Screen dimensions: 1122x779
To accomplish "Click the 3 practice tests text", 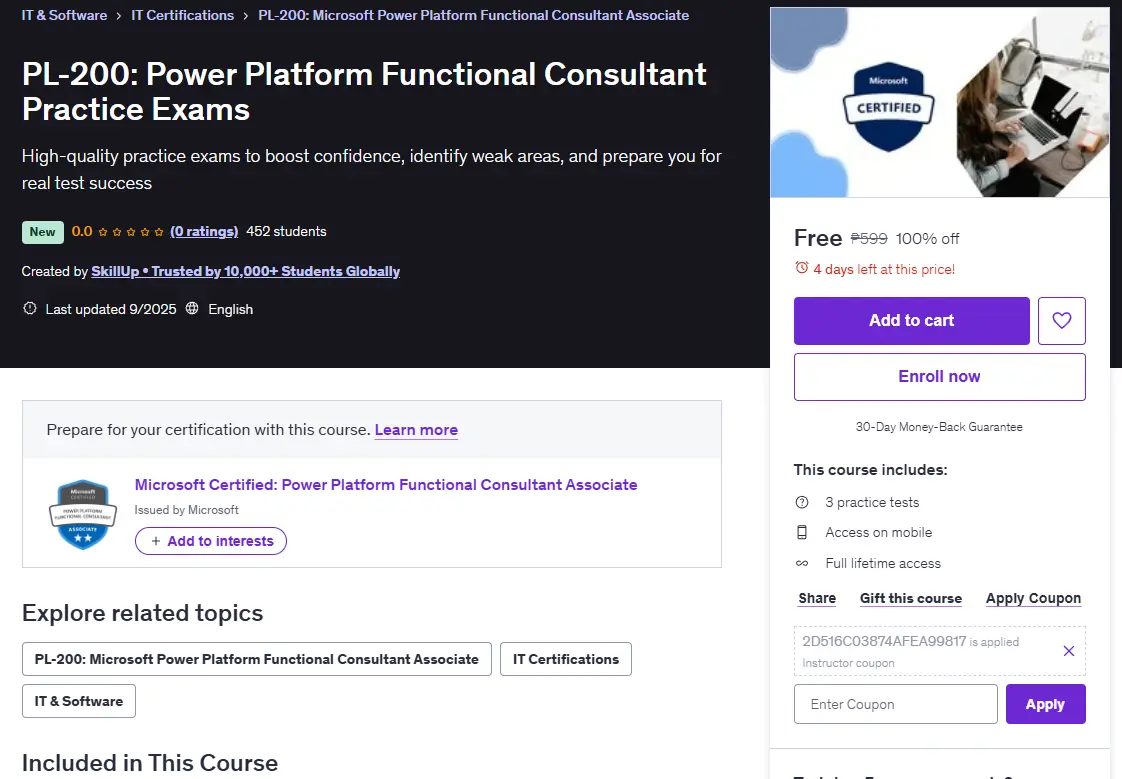I will tap(872, 502).
